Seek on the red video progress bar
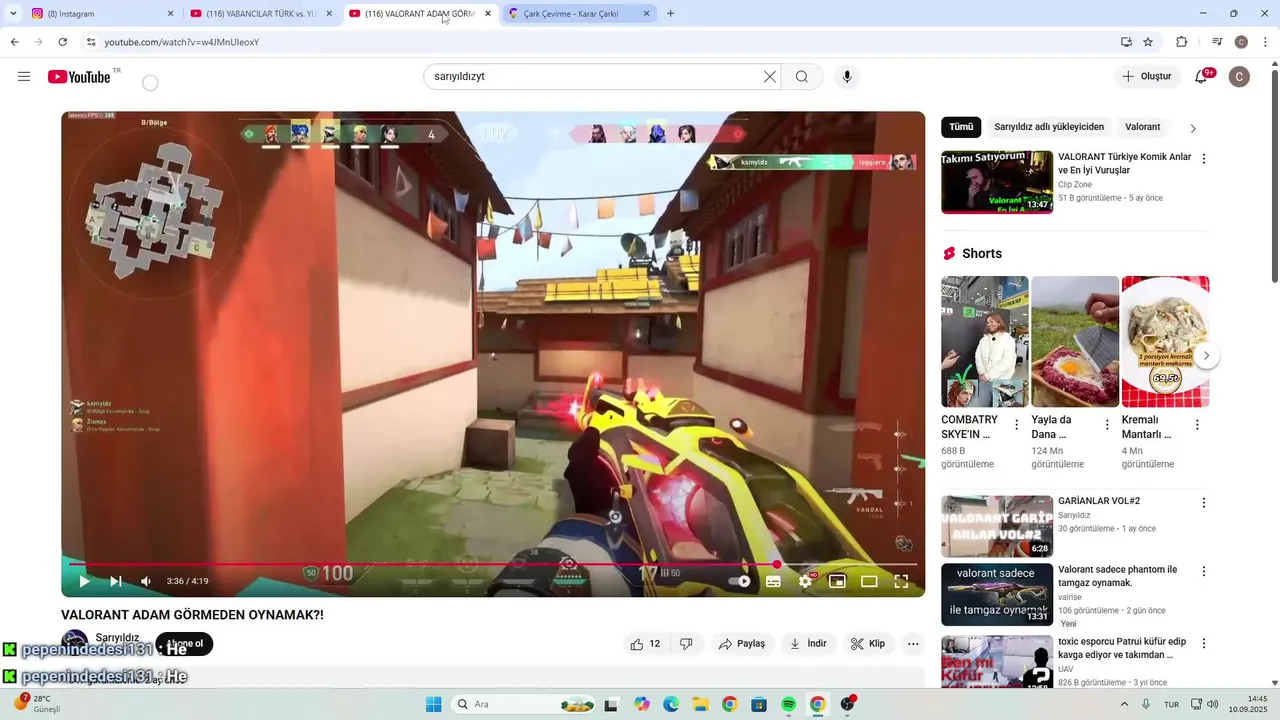The height and width of the screenshot is (720, 1280). click(493, 565)
